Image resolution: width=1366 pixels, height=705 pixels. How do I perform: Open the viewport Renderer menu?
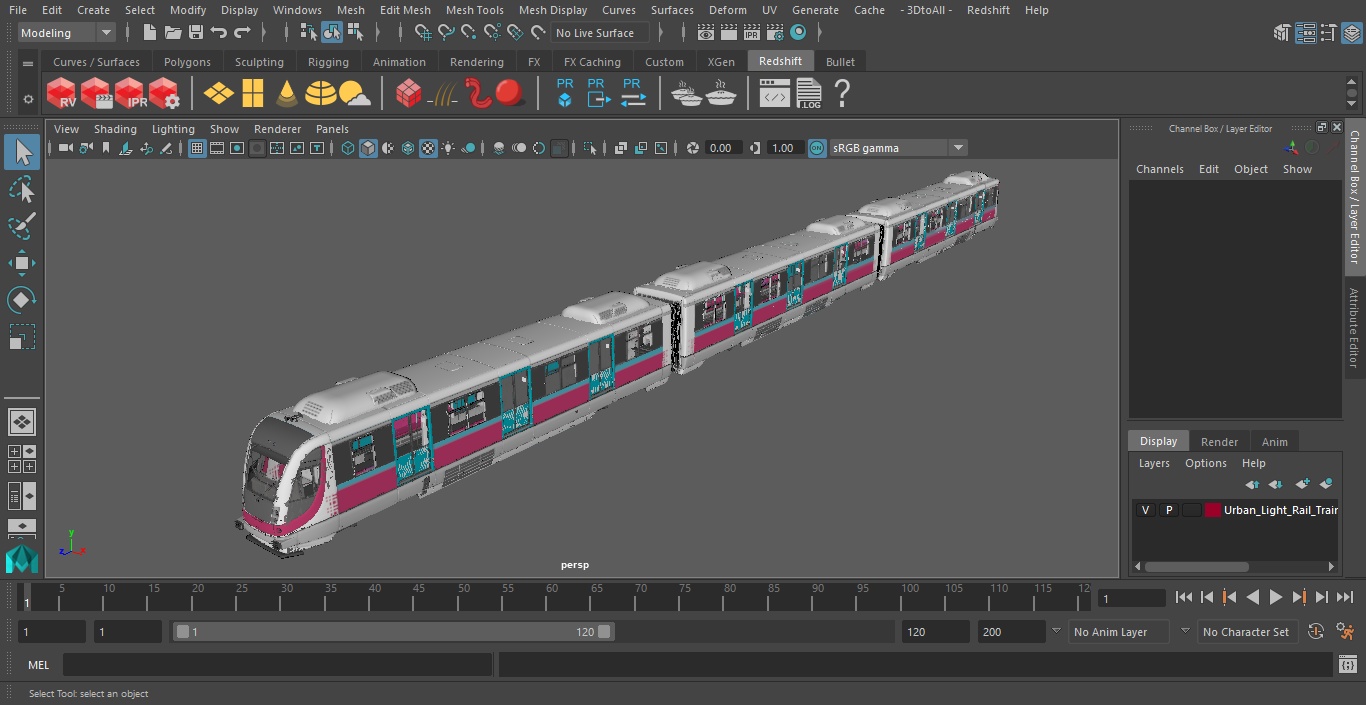277,129
